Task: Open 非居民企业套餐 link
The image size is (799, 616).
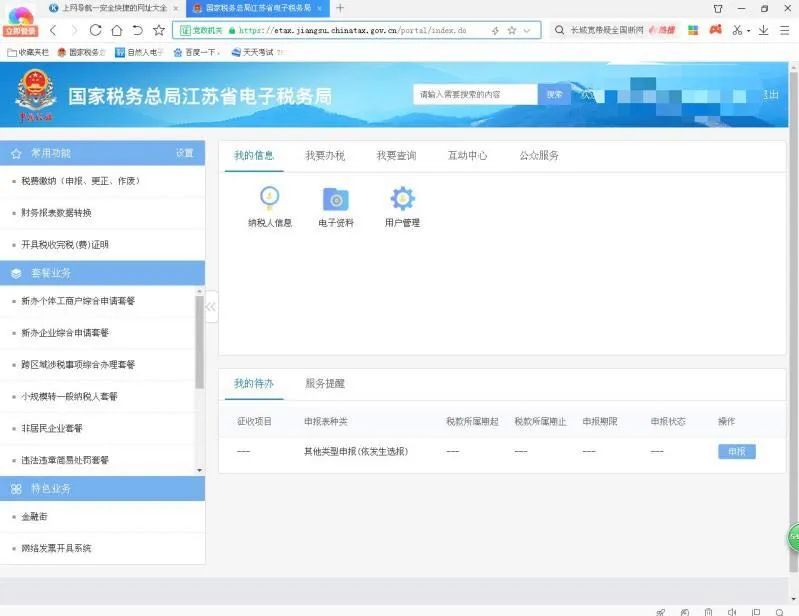Action: coord(52,428)
